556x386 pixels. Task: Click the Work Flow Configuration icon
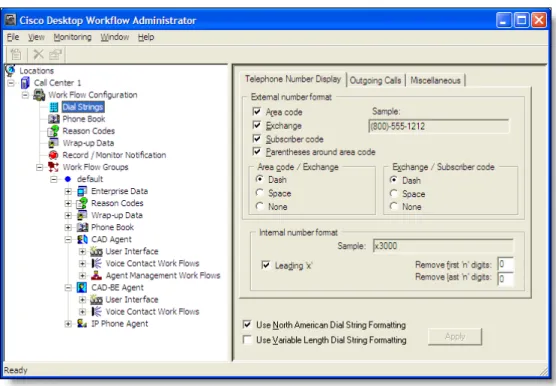39,95
